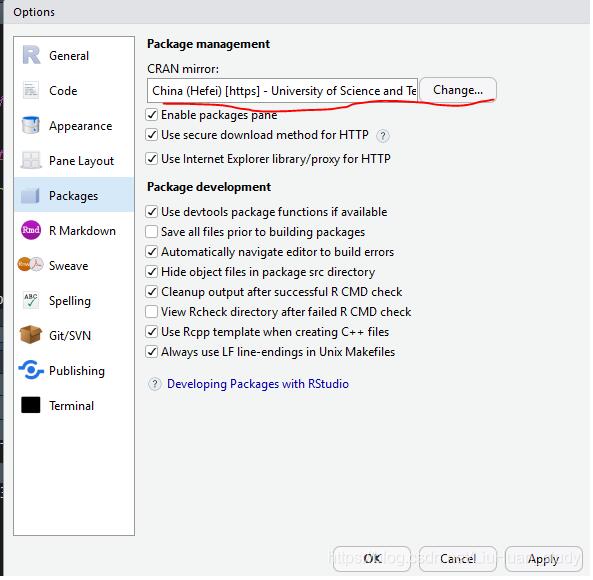Viewport: 593px width, 580px height.
Task: Click inside the CRAN mirror text field
Action: pyautogui.click(x=283, y=91)
